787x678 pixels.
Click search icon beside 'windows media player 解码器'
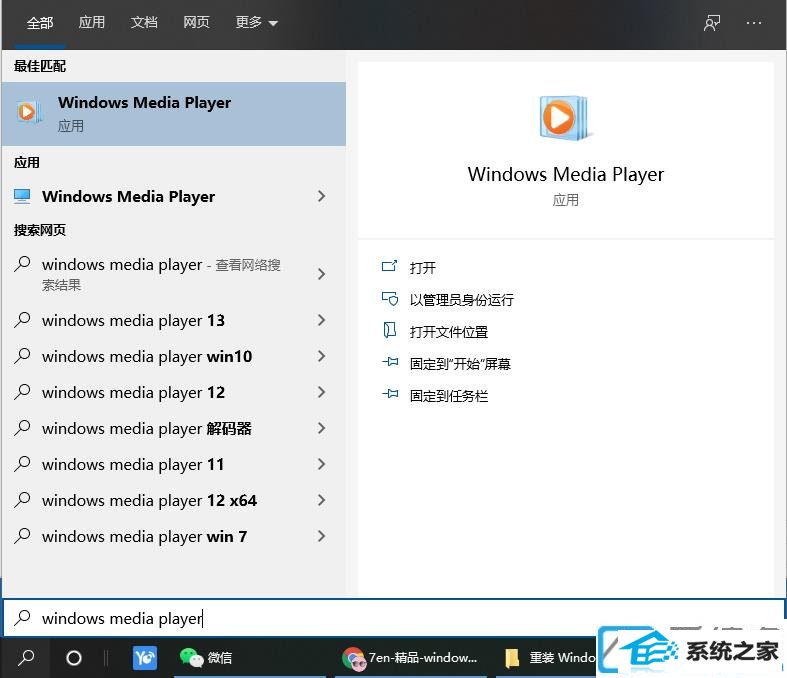pyautogui.click(x=22, y=428)
